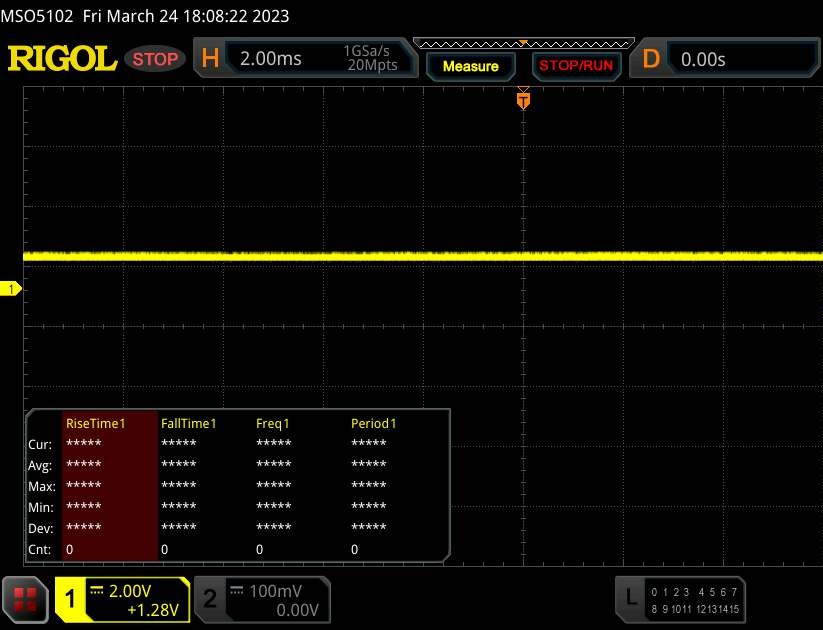823x630 pixels.
Task: Click the waveform memory overview bar
Action: (524, 43)
